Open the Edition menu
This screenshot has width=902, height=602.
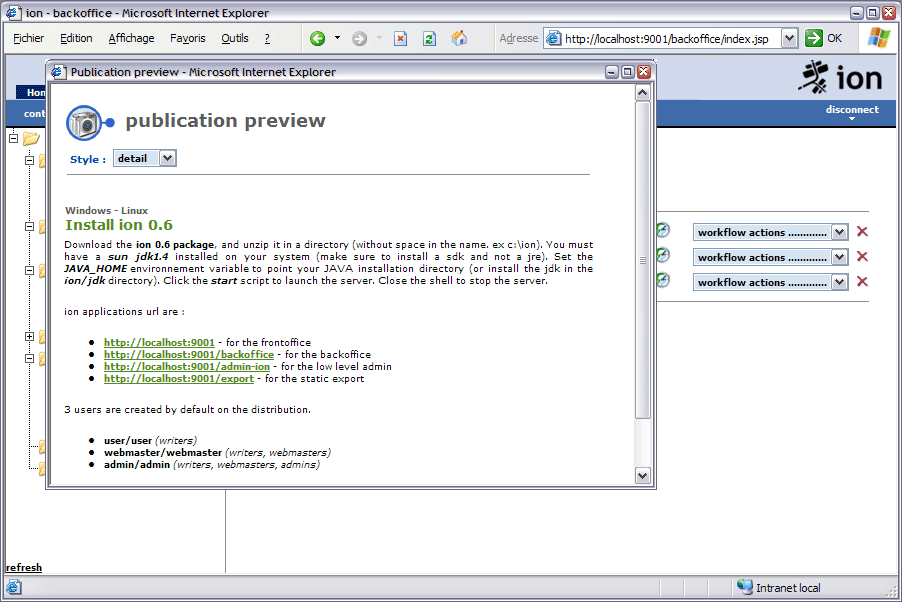pyautogui.click(x=76, y=38)
